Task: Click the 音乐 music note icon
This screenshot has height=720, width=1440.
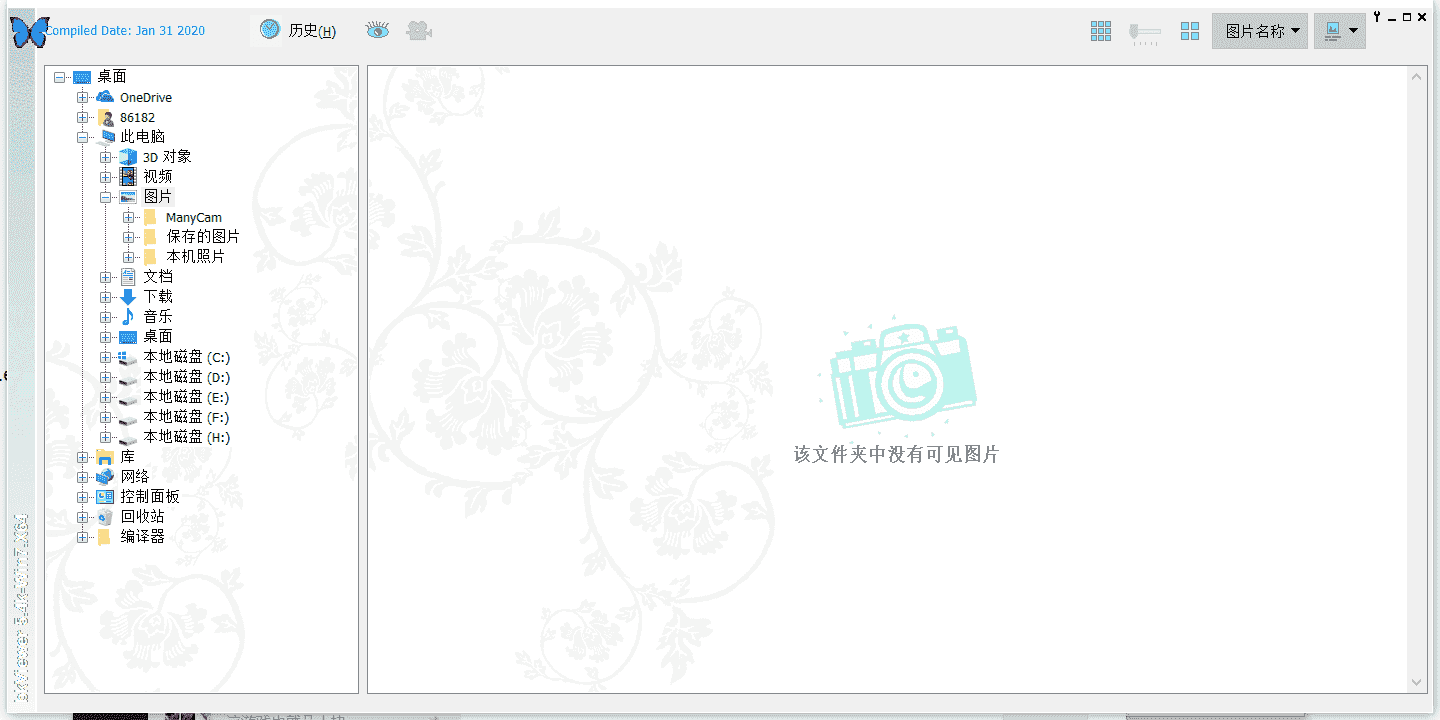Action: tap(128, 317)
